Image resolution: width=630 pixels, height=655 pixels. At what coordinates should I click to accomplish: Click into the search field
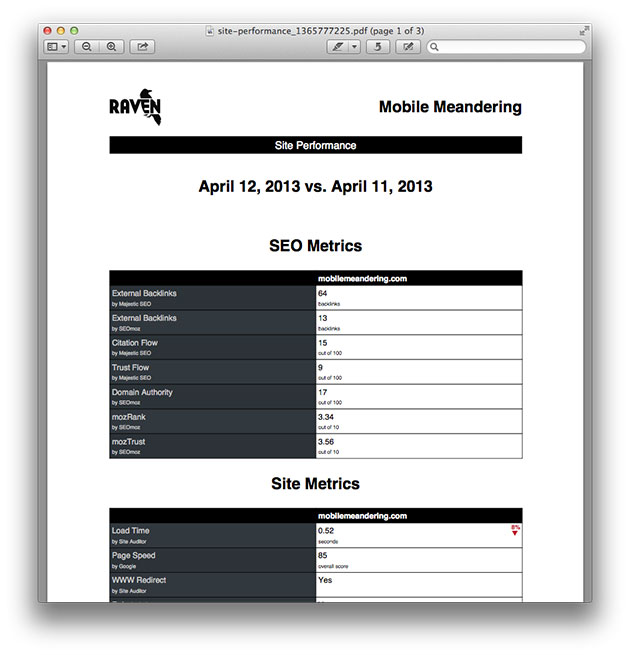(x=506, y=47)
